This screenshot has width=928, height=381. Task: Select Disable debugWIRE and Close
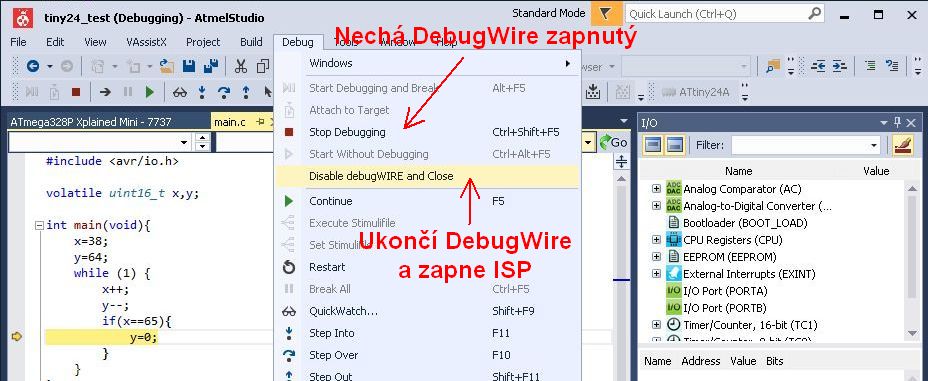coord(426,176)
